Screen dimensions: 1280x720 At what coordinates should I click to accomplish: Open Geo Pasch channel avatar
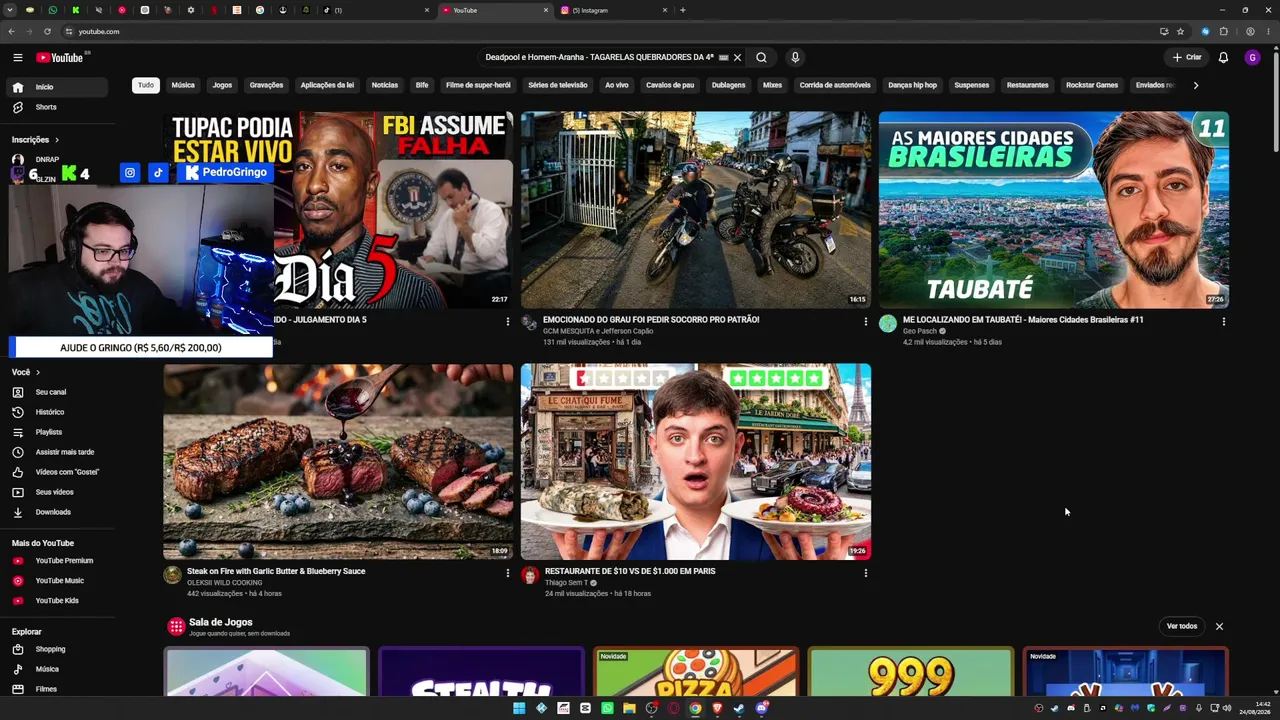tap(888, 323)
